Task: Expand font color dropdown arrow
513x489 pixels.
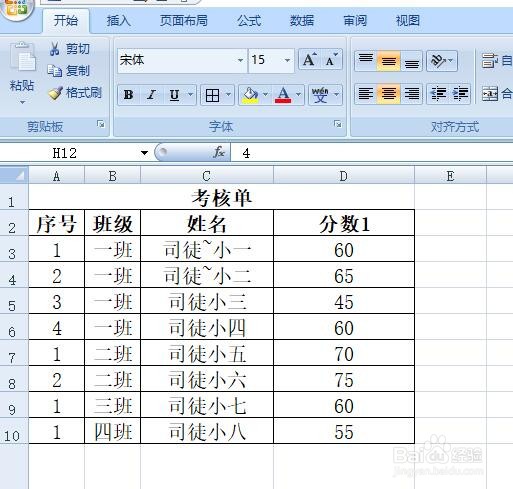Action: click(x=299, y=95)
